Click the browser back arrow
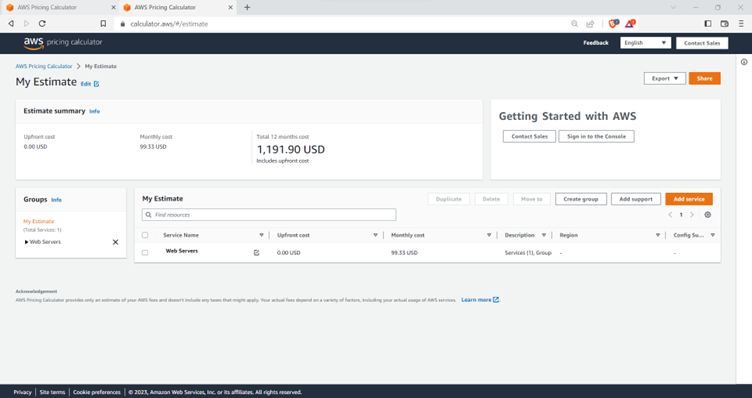Image resolution: width=752 pixels, height=398 pixels. pos(11,23)
